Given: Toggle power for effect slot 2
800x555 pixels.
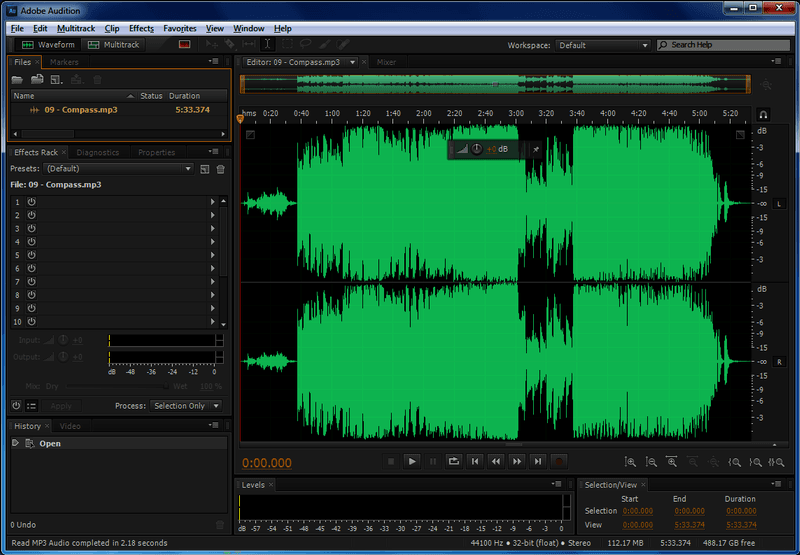Looking at the screenshot, I should pos(32,215).
